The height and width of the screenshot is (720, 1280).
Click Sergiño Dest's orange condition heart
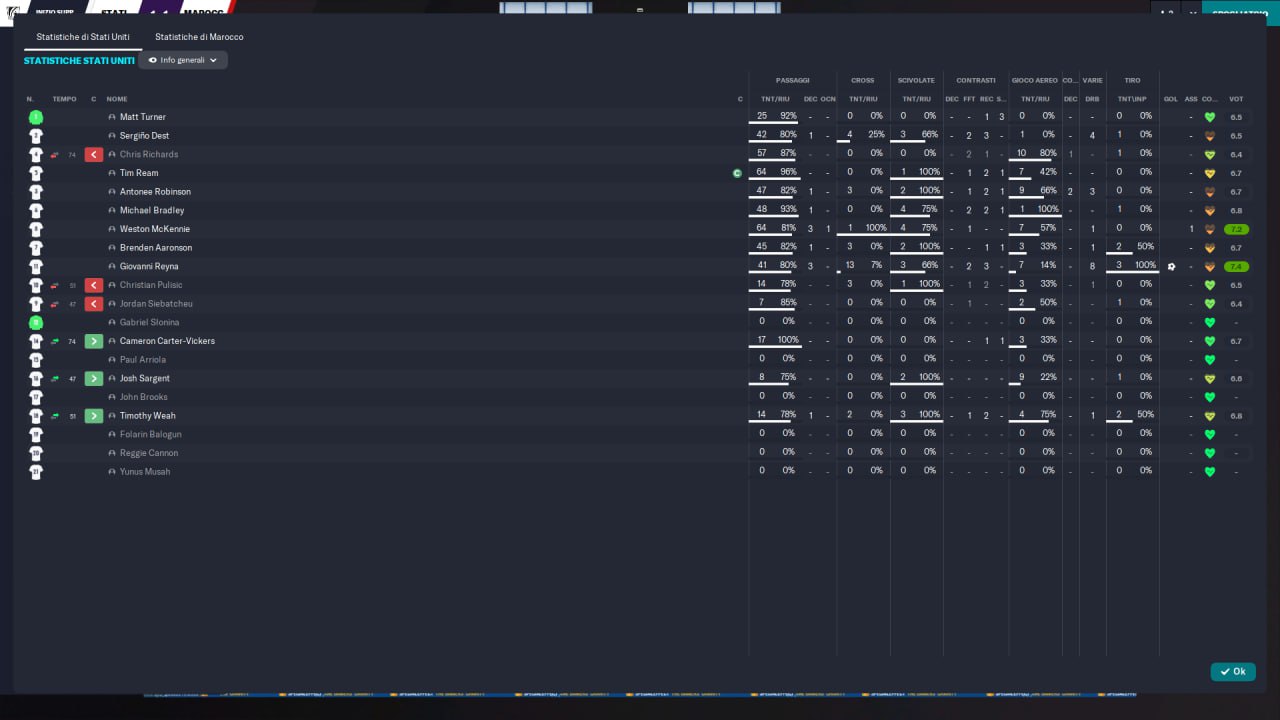1210,136
